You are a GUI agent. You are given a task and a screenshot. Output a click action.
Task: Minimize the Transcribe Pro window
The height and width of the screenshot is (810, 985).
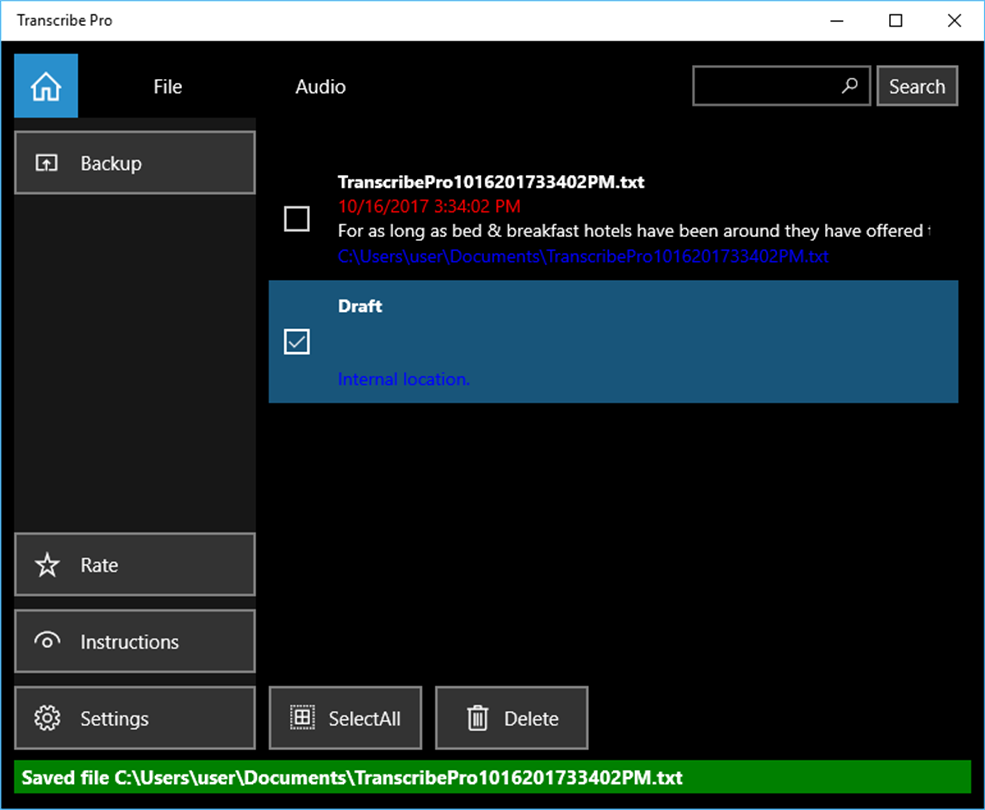pos(837,21)
